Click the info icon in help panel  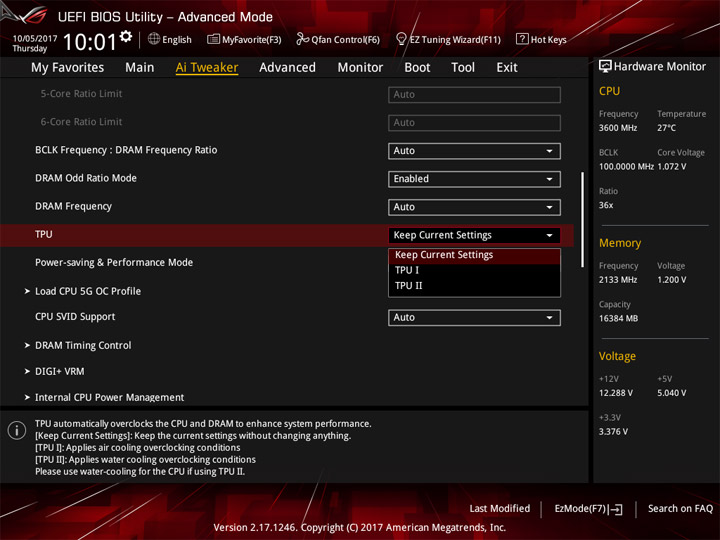(17, 431)
